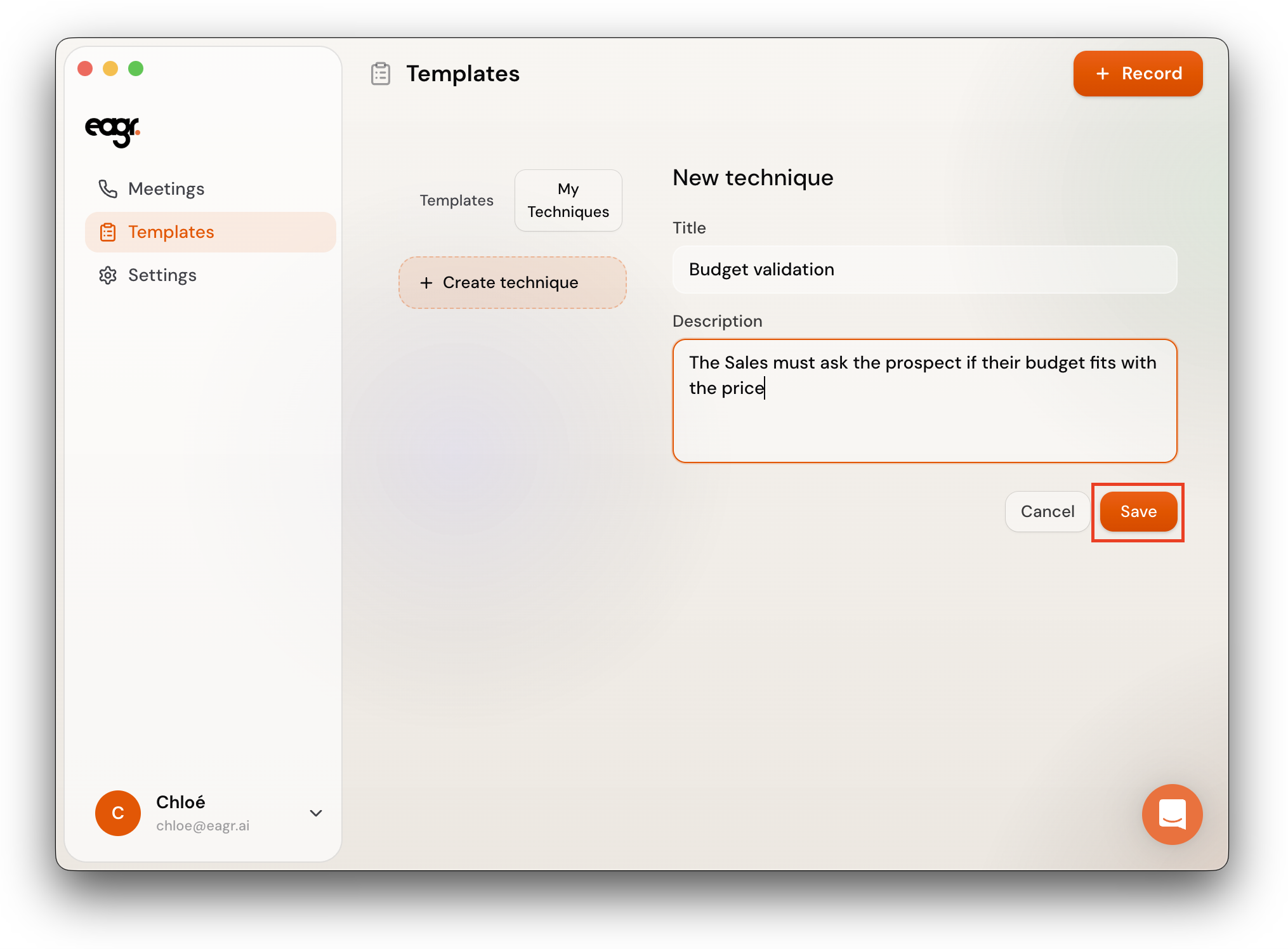Start a new recording with Record
The image size is (1288, 949).
click(x=1138, y=74)
